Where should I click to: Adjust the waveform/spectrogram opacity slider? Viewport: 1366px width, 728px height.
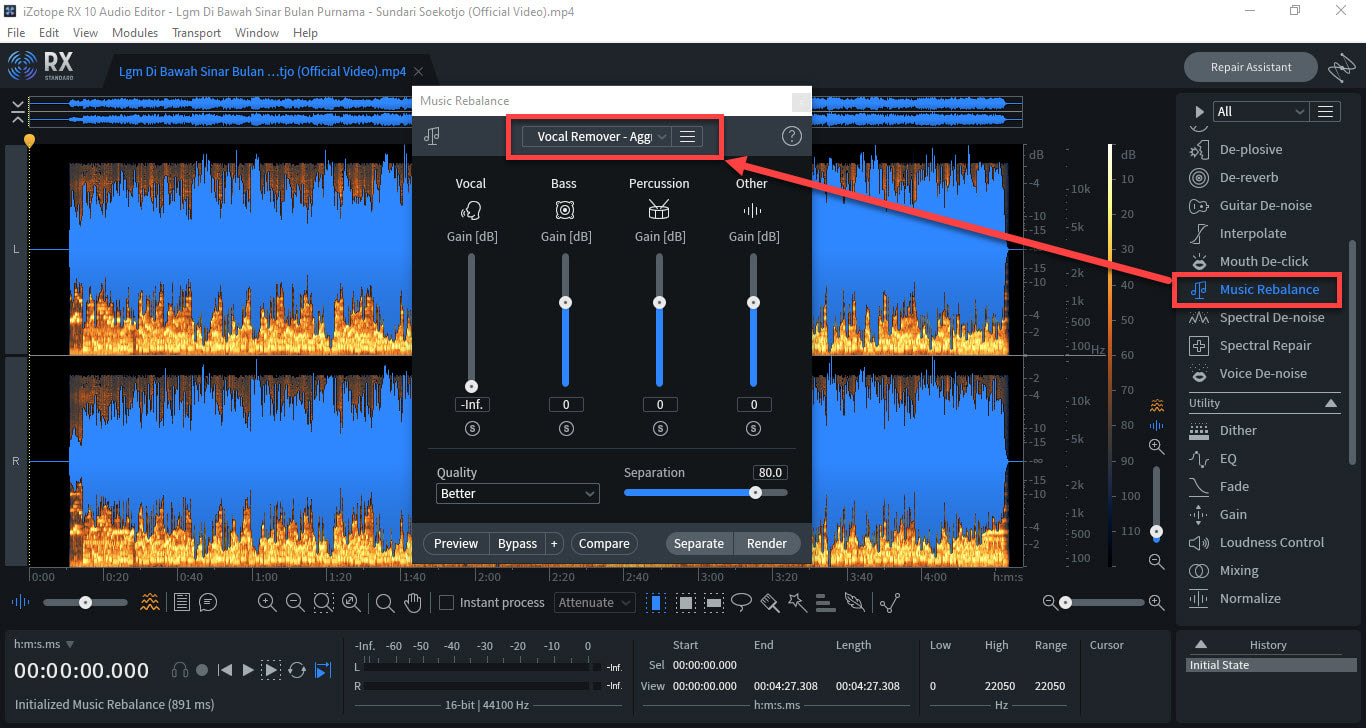click(x=85, y=602)
